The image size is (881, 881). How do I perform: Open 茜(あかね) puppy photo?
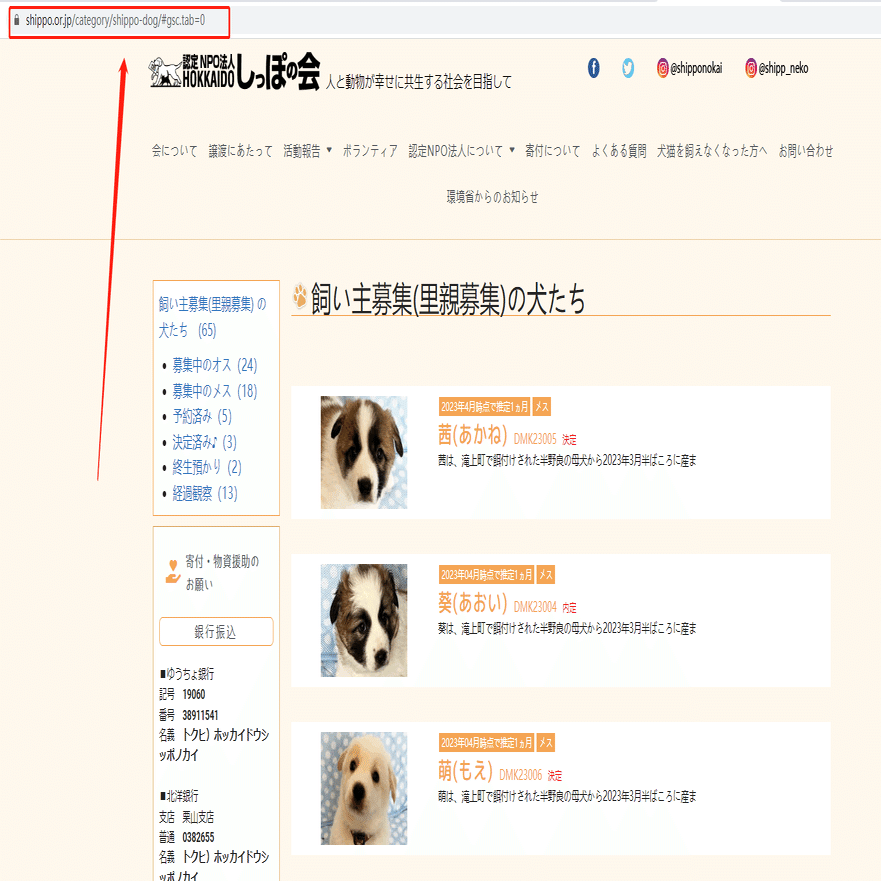pyautogui.click(x=364, y=452)
